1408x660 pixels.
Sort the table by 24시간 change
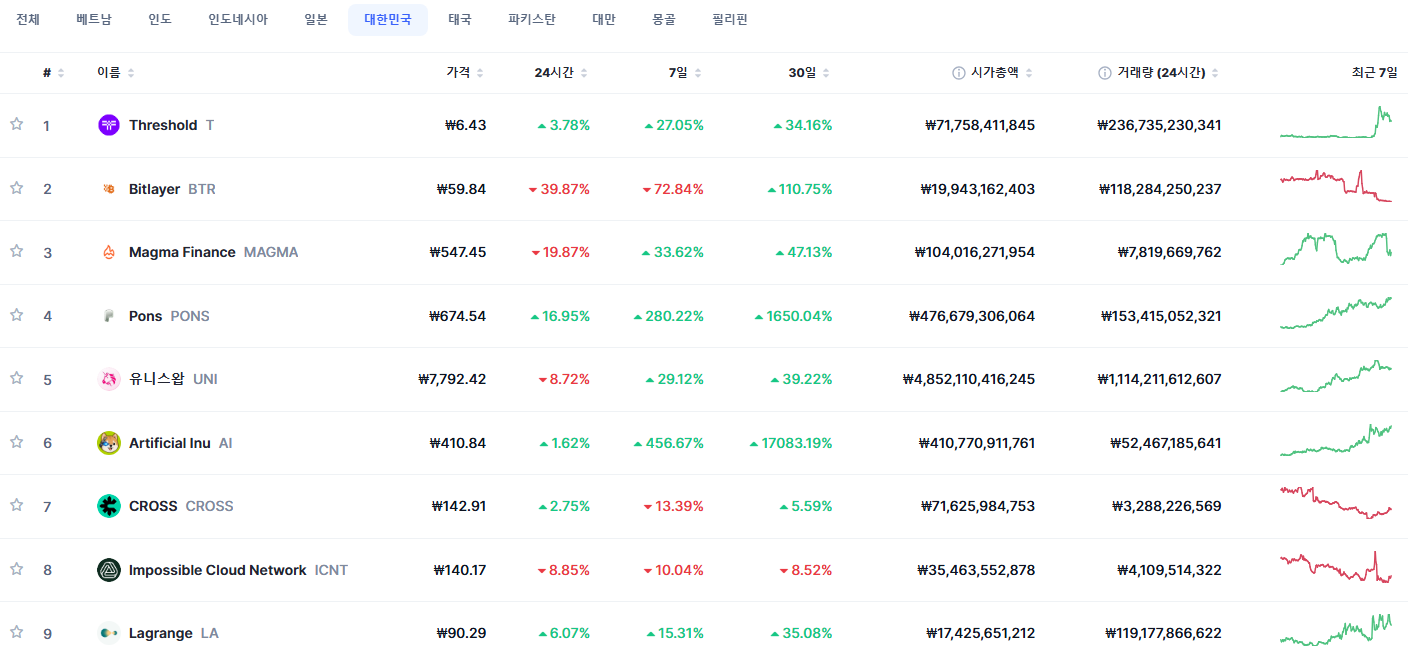[561, 73]
